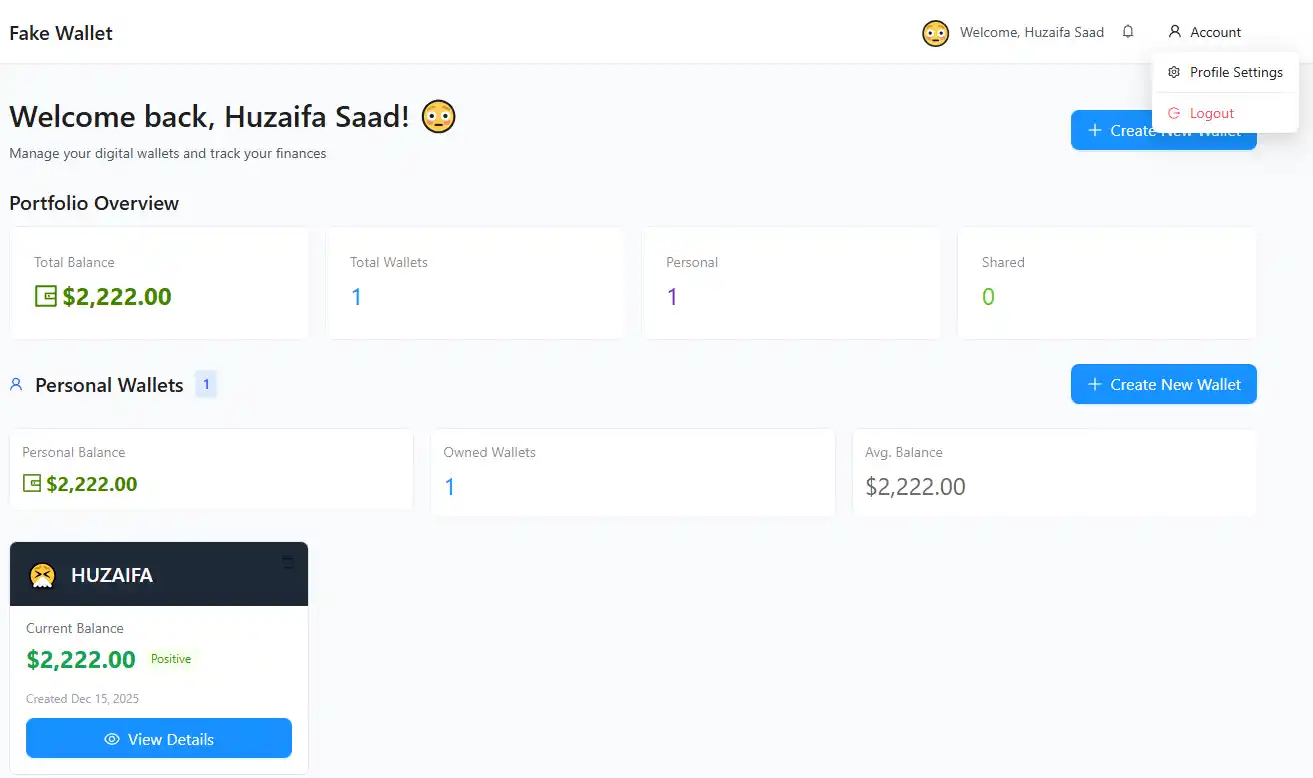The image size is (1313, 778).
Task: Click the HUZAIFA wallet emoji icon
Action: (42, 575)
